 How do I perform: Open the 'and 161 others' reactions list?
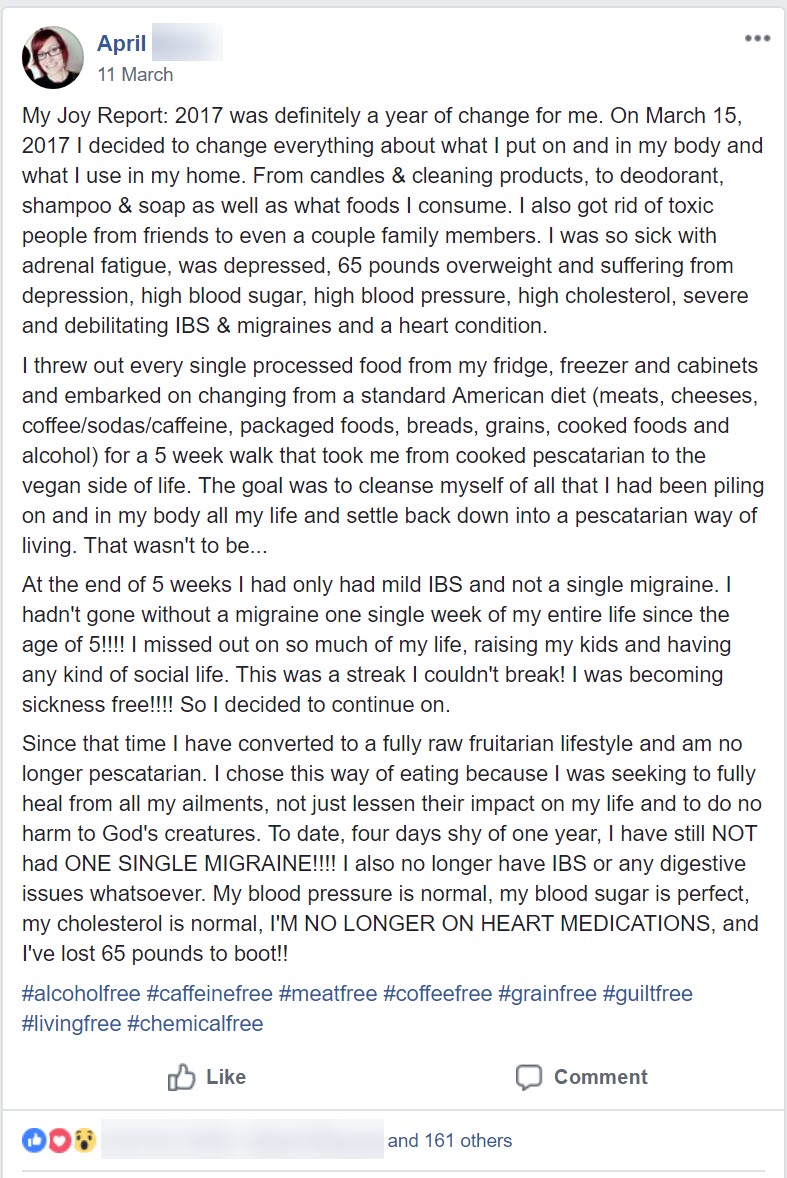coord(449,1140)
